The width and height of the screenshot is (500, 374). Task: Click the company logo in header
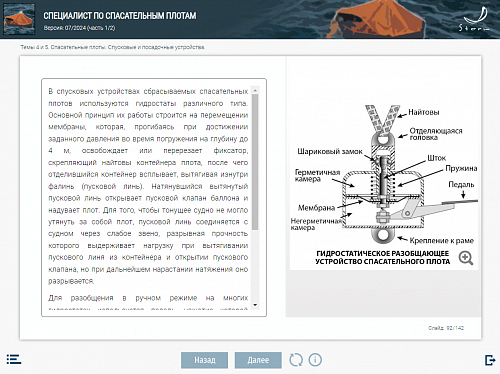click(474, 19)
